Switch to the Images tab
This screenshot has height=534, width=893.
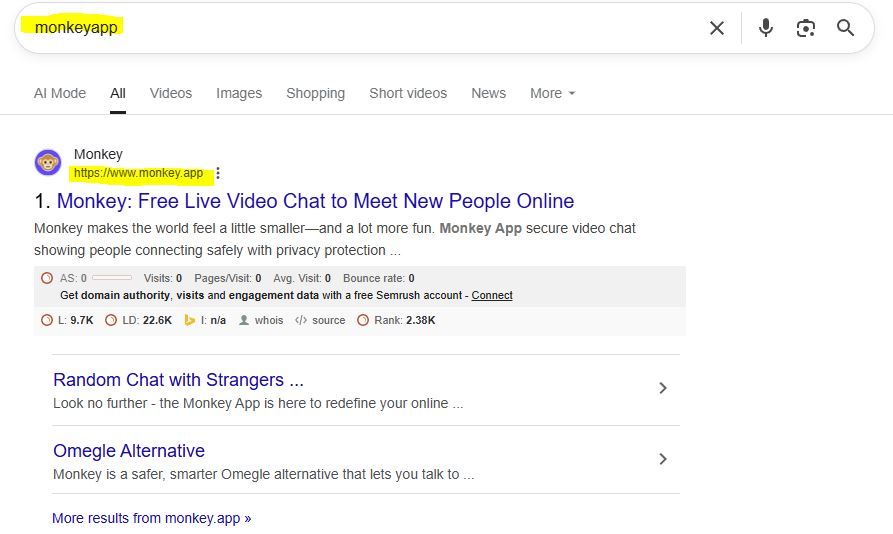click(x=239, y=93)
